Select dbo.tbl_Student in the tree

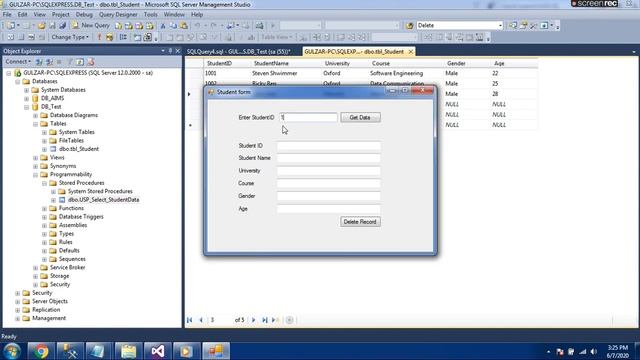[79, 149]
